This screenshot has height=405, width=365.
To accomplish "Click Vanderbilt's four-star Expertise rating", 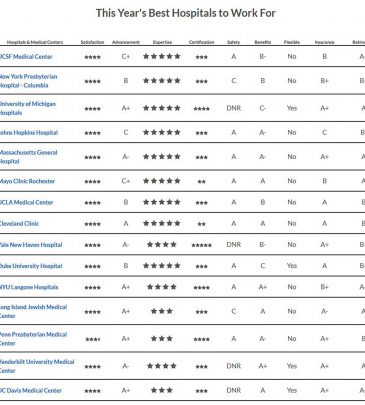I will 162,366.
